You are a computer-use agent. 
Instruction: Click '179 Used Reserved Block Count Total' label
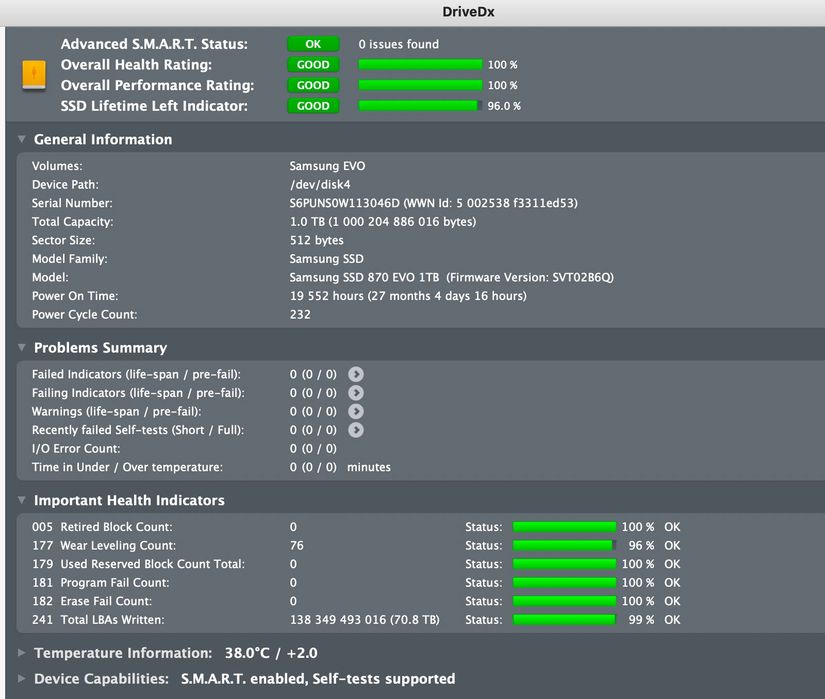138,564
